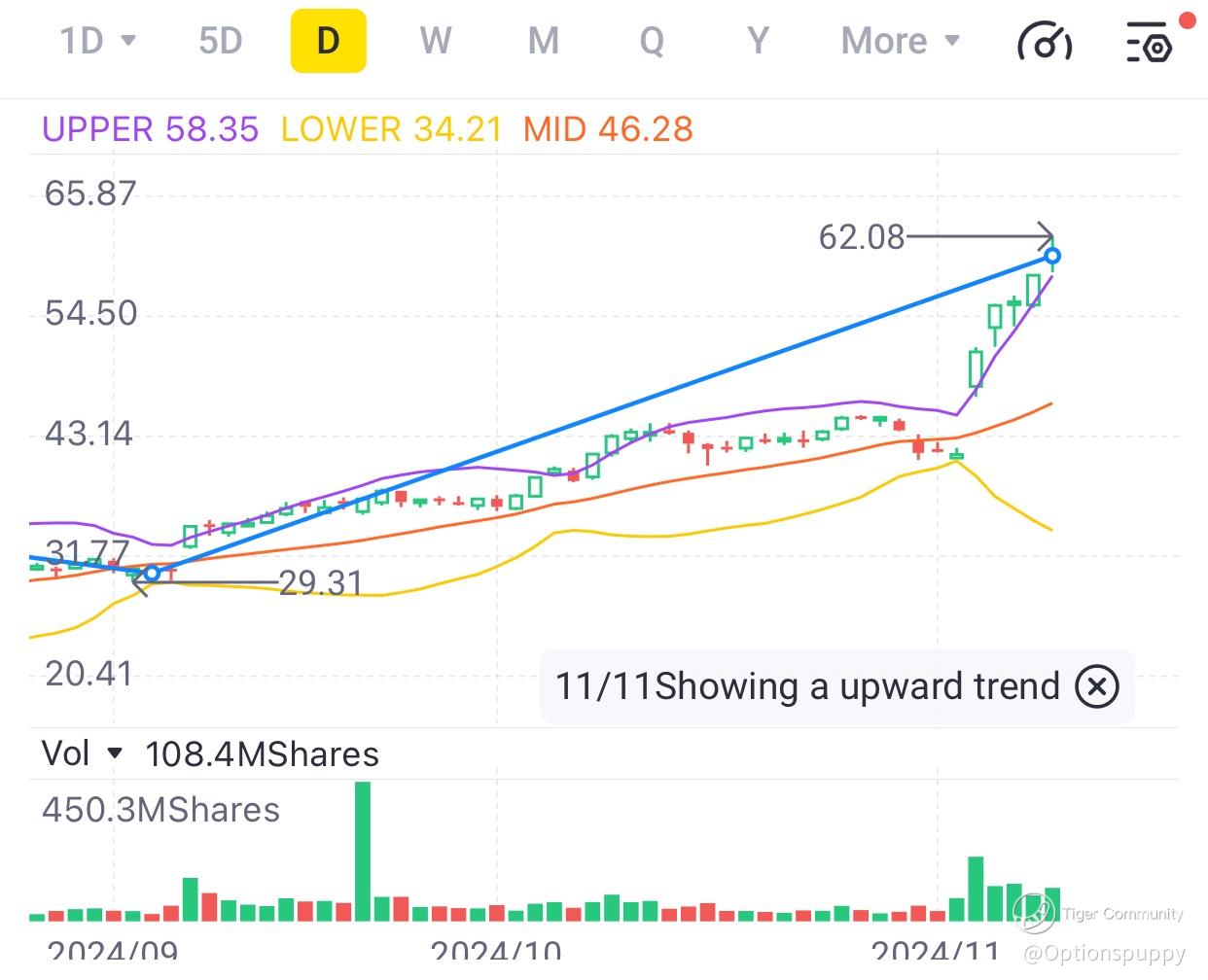Click the 2024/10 date axis label
Screen dimensions: 1208x980
click(x=496, y=952)
